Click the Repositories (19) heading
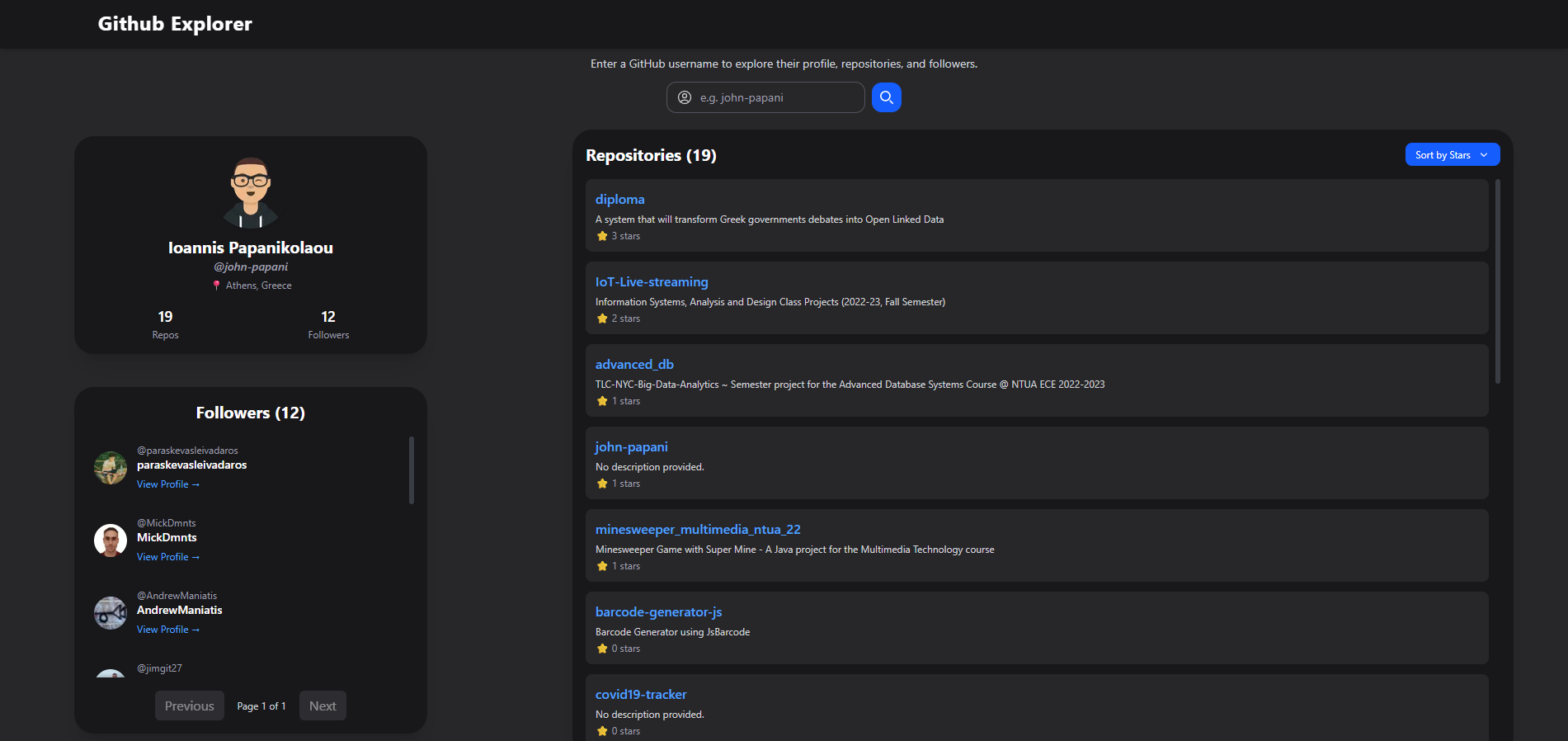Image resolution: width=1568 pixels, height=741 pixels. pyautogui.click(x=651, y=155)
